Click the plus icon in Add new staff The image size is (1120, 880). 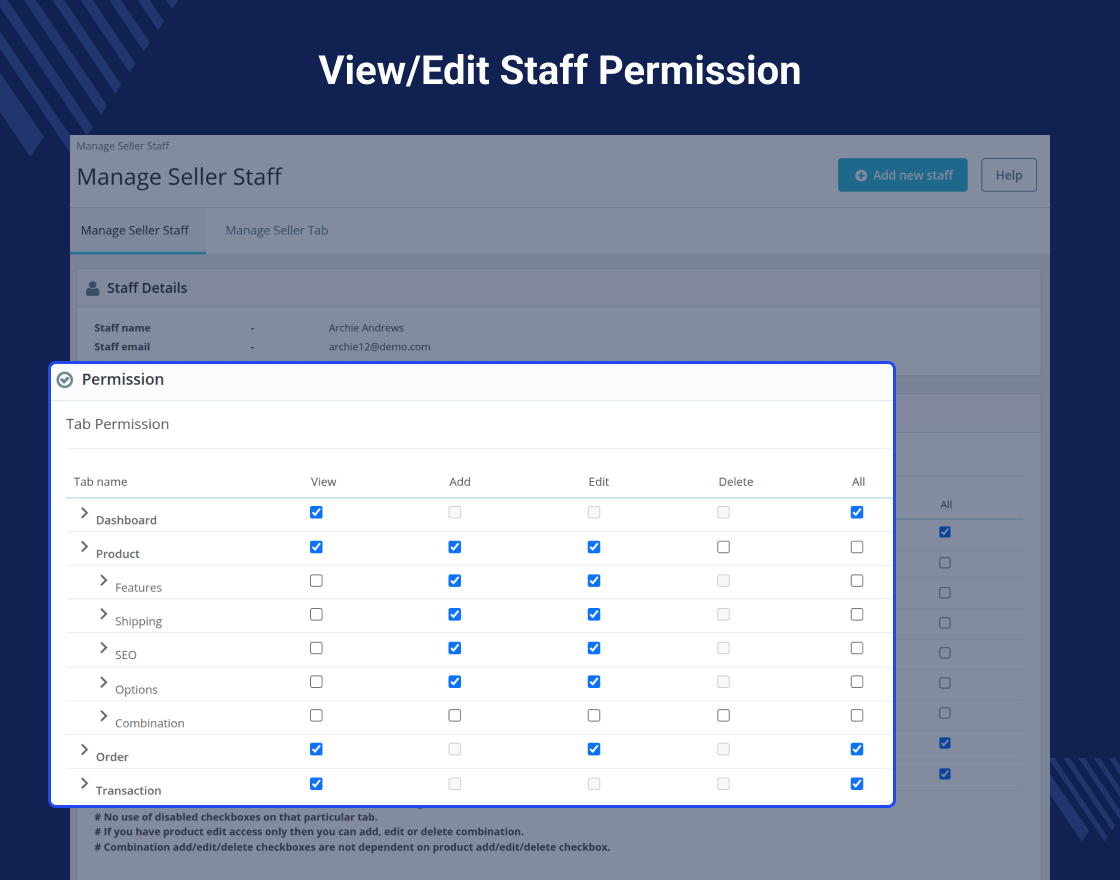click(x=861, y=176)
